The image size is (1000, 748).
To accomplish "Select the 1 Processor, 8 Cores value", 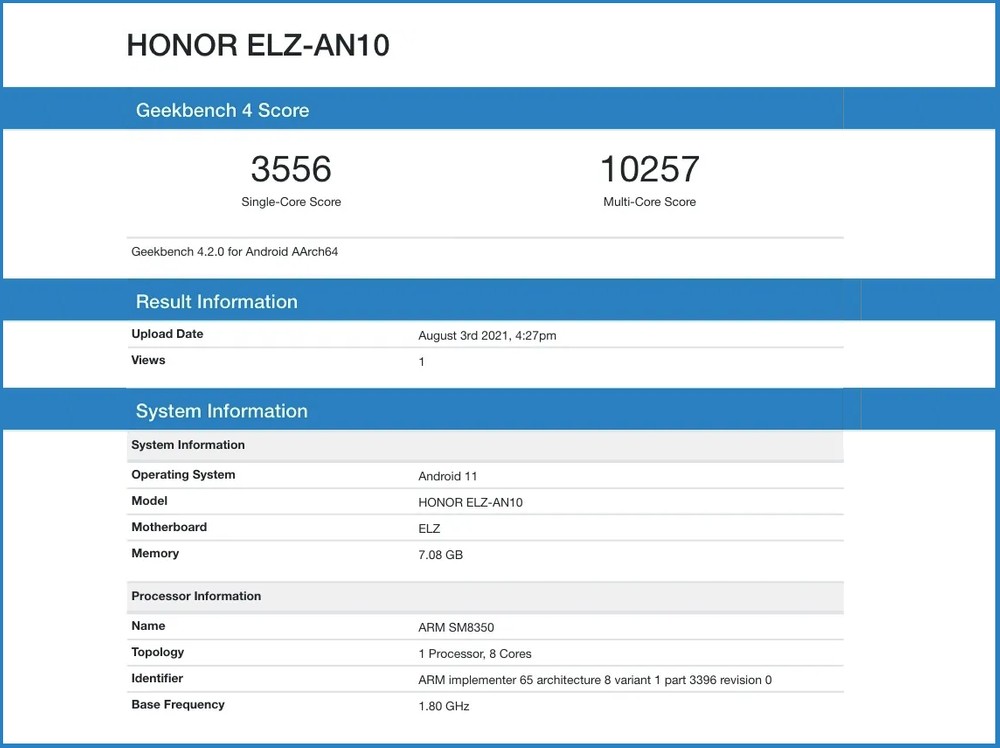I will [x=475, y=654].
